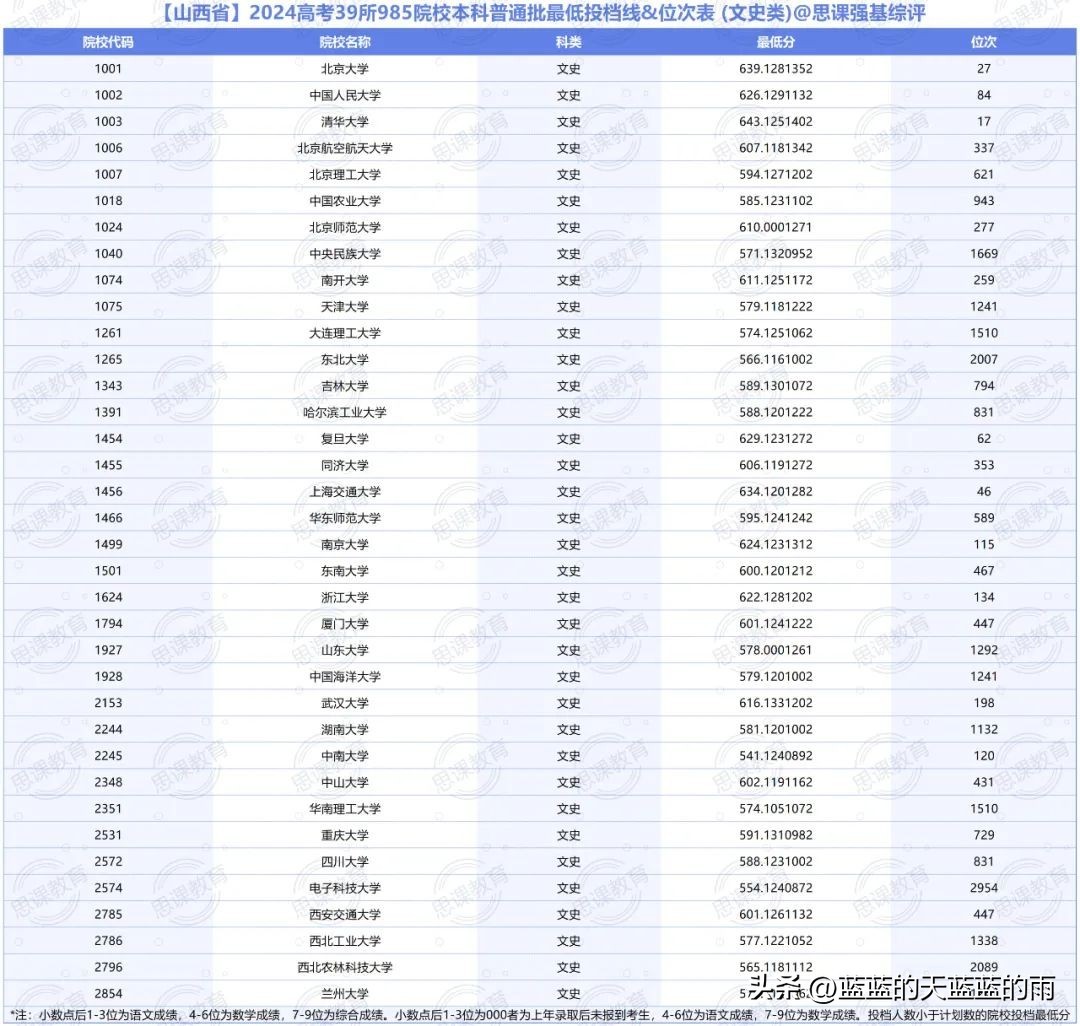This screenshot has height=1026, width=1080.
Task: Click the 院校名称 column header
Action: 345,42
